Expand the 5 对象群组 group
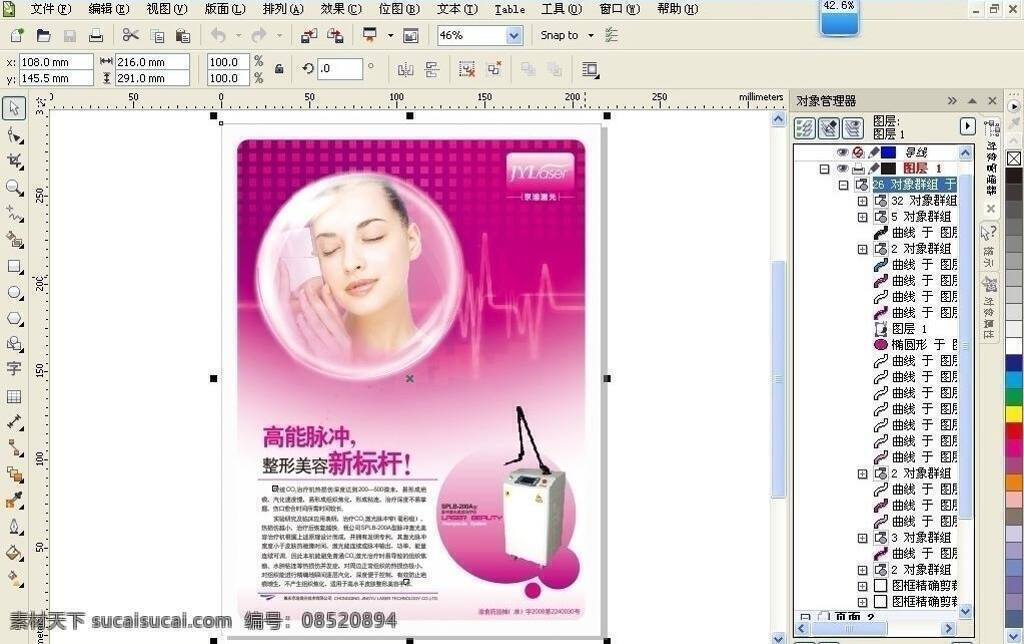 tap(862, 217)
